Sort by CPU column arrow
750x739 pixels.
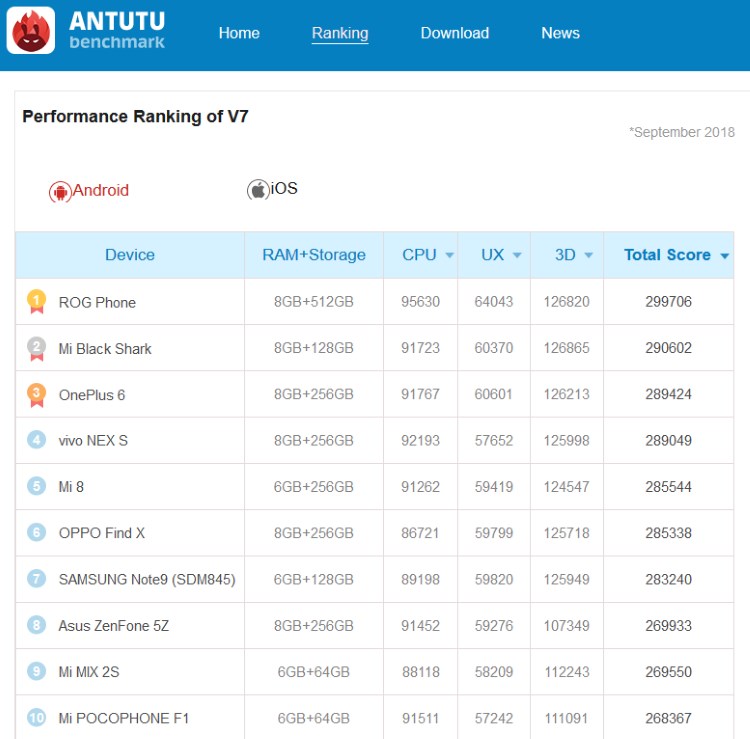coord(449,255)
